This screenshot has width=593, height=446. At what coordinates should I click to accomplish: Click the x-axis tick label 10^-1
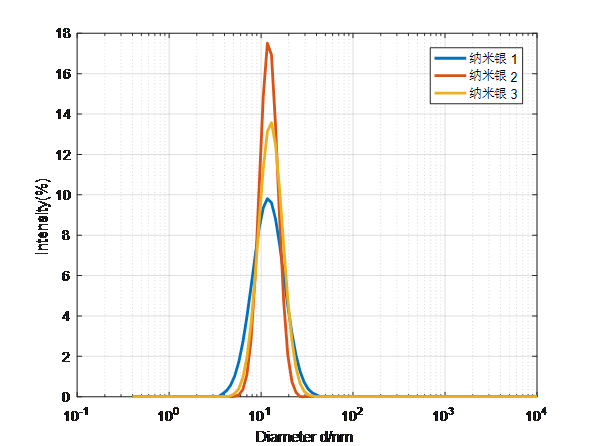tap(77, 415)
